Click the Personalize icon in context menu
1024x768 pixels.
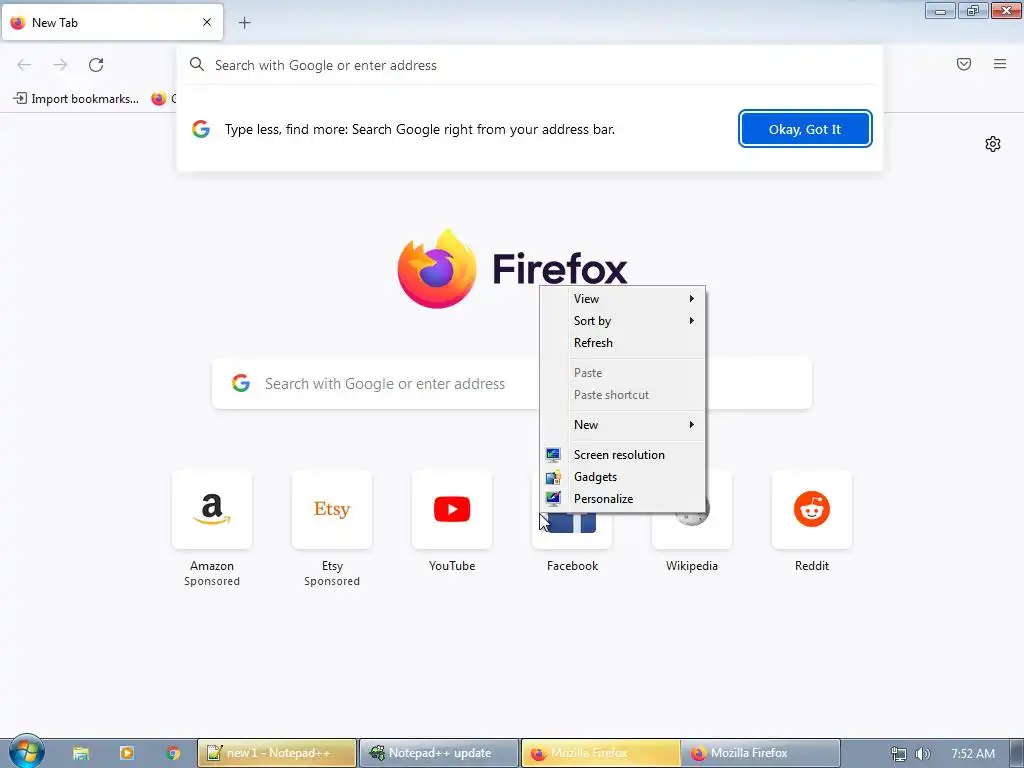553,499
